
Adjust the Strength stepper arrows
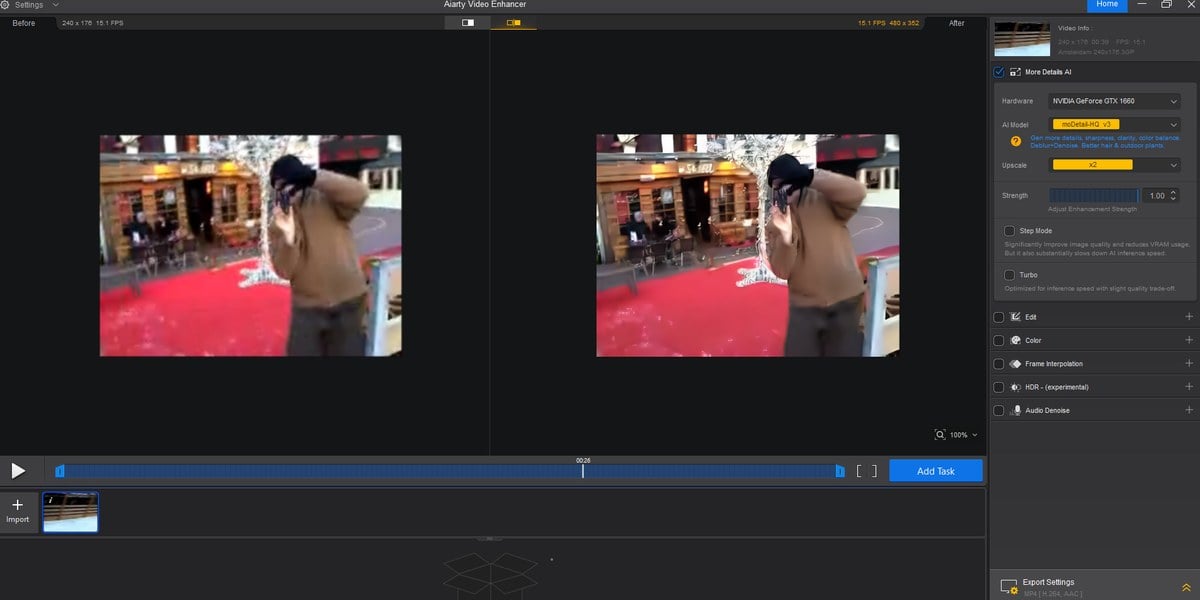(1174, 195)
